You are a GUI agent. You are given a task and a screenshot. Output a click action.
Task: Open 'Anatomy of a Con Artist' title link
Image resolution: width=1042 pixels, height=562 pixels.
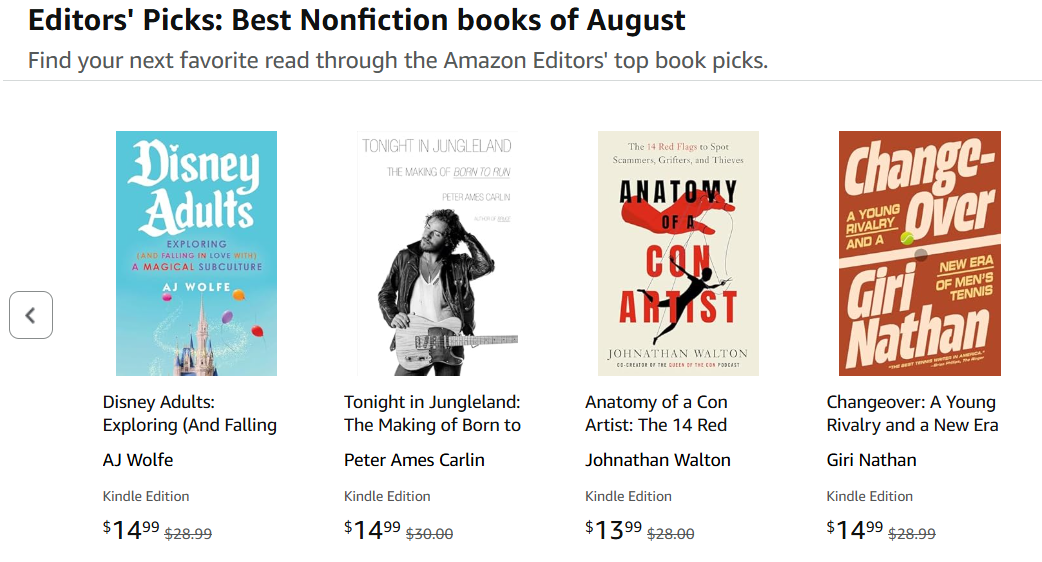pos(656,413)
